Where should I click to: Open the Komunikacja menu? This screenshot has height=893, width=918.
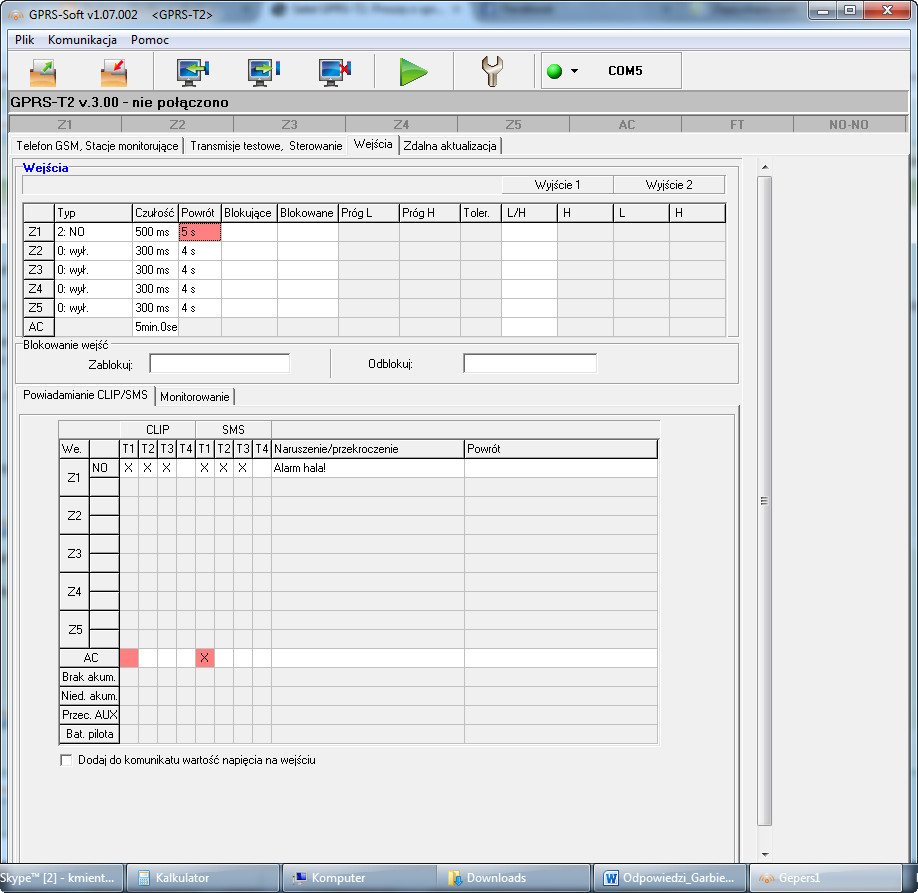pos(82,40)
